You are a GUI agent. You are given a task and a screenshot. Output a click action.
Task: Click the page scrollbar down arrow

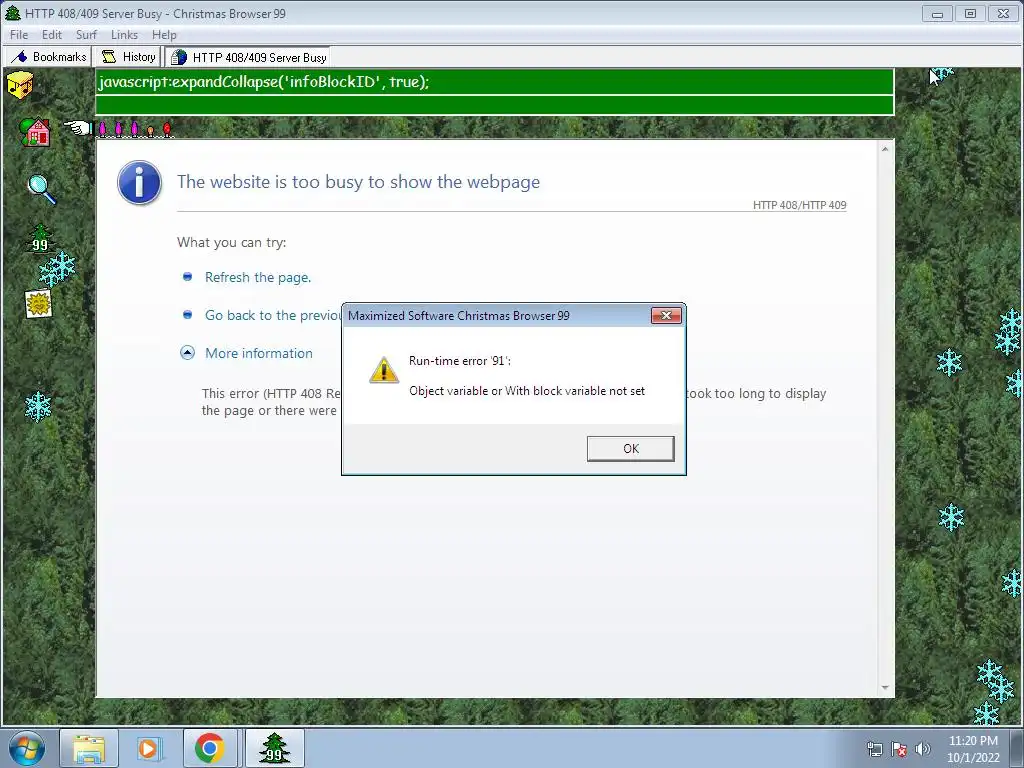point(885,688)
